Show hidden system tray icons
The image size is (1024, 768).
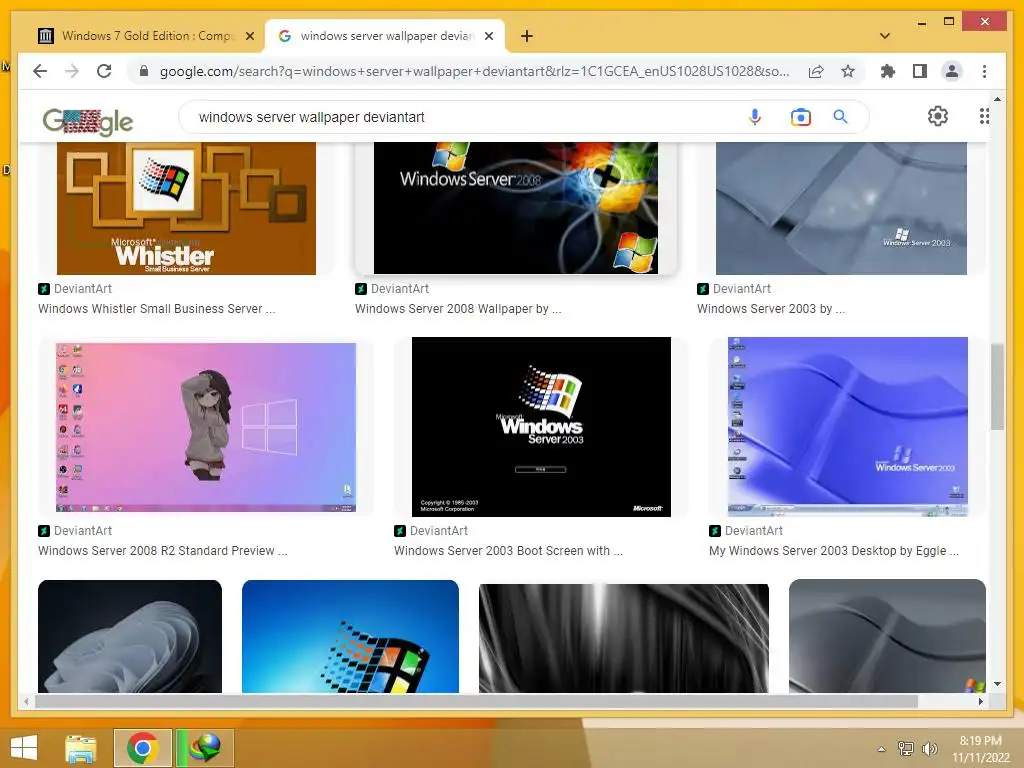881,749
